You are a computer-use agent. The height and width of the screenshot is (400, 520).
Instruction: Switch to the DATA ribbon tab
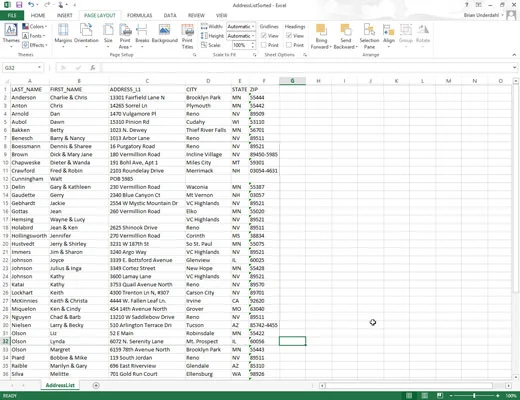click(x=170, y=15)
